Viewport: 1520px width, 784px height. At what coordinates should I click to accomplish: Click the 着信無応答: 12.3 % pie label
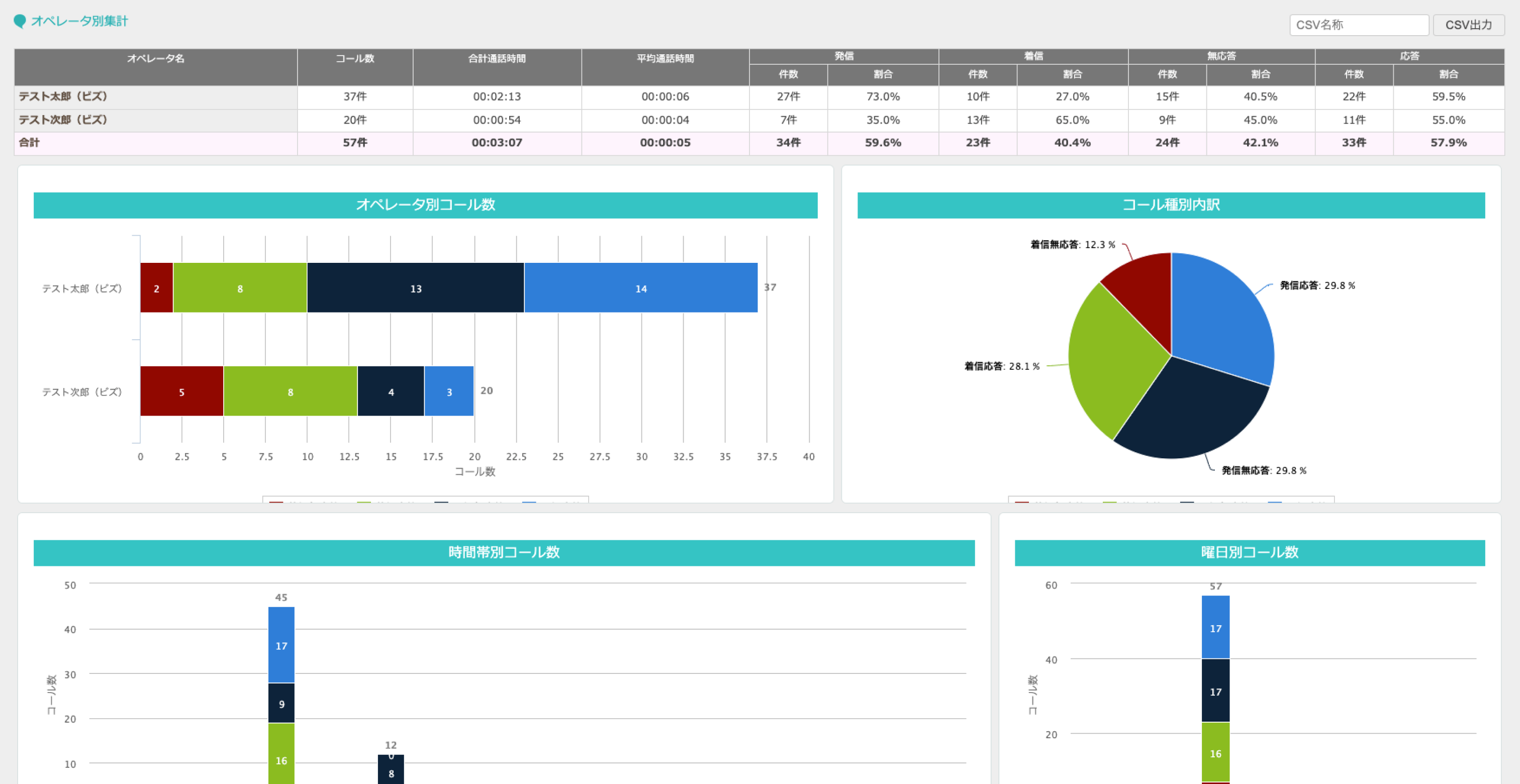point(1073,245)
